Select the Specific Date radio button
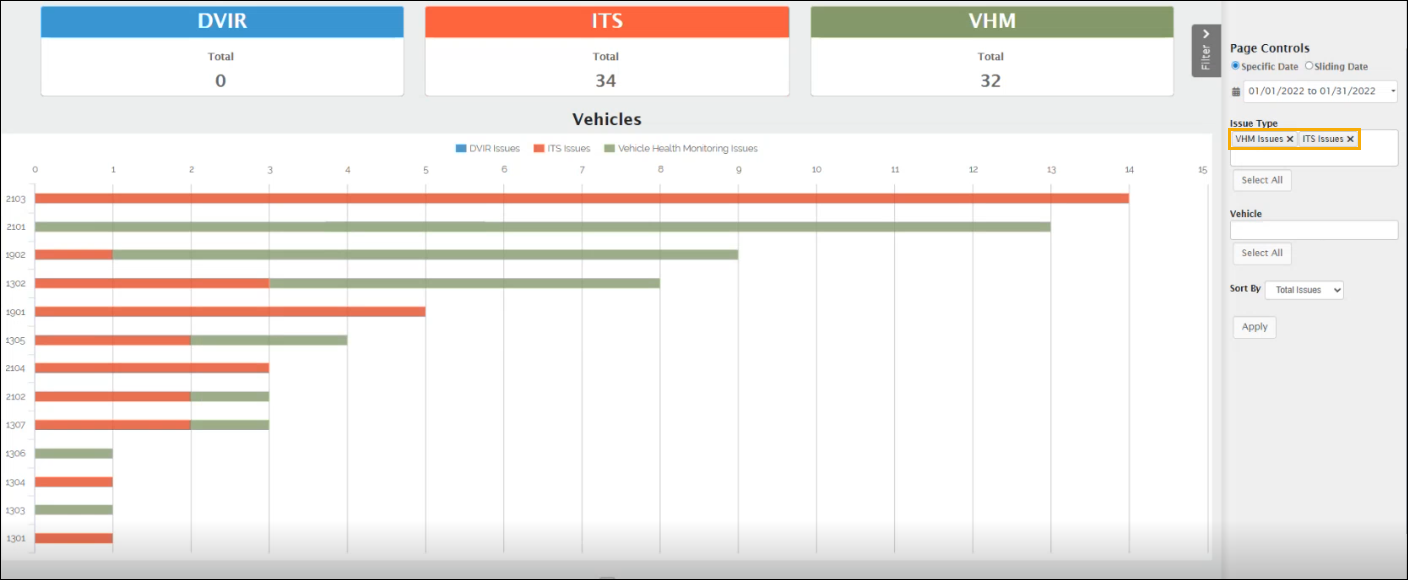The height and width of the screenshot is (580, 1408). tap(1235, 66)
